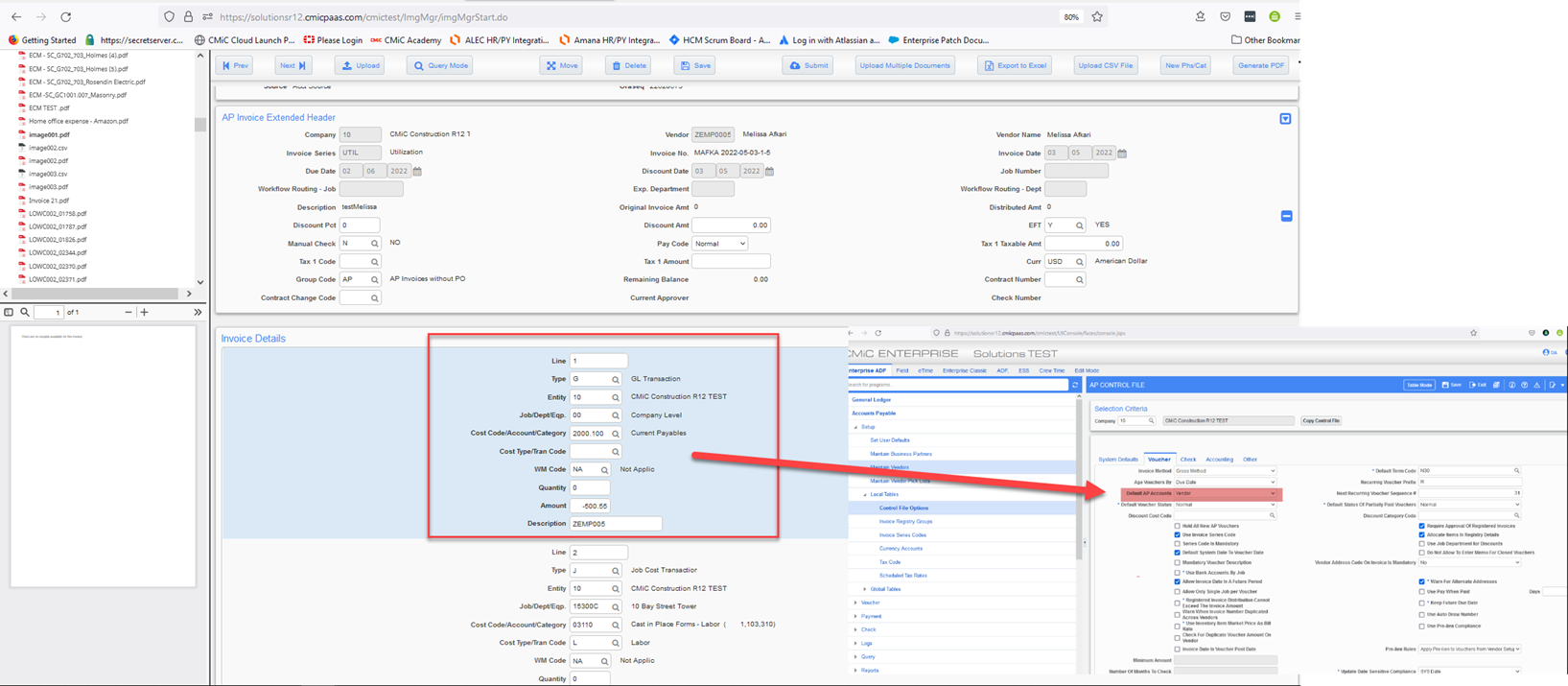Expand the Payment tree node
This screenshot has height=686, width=1568.
(855, 616)
